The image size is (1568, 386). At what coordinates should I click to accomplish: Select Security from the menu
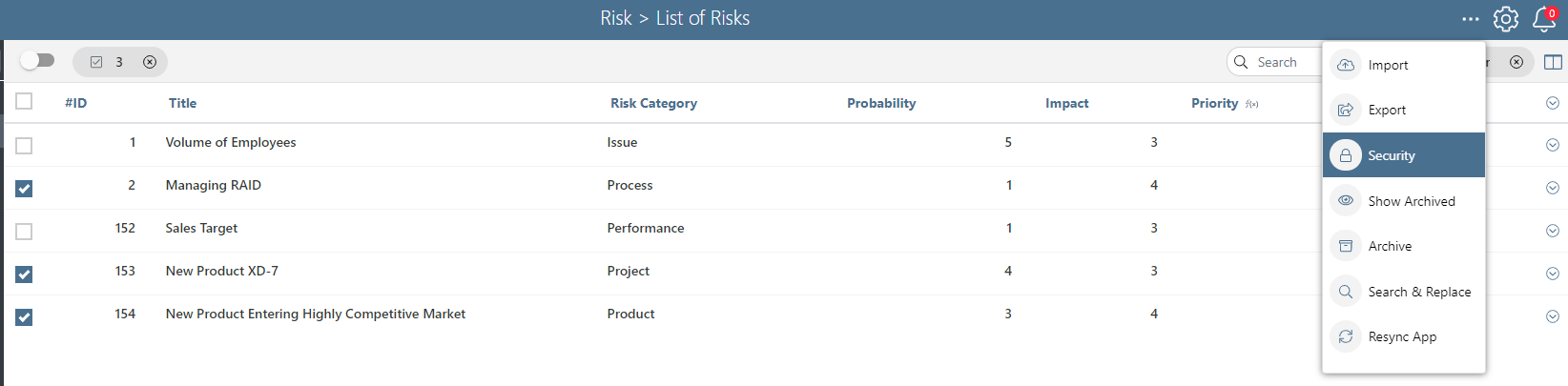pos(1404,155)
